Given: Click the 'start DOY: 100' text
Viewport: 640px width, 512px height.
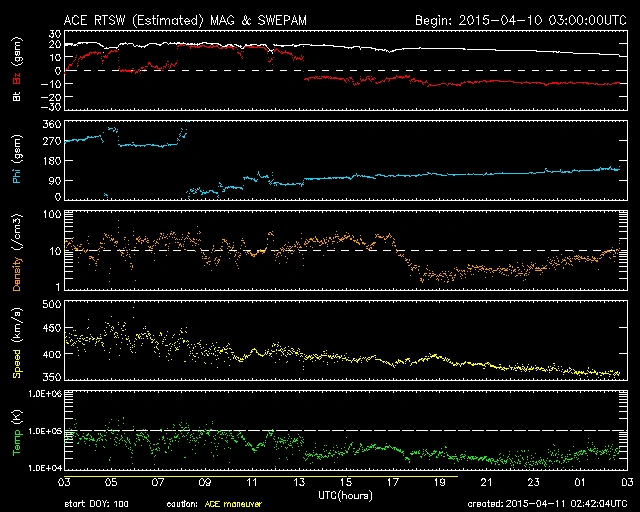Looking at the screenshot, I should click(x=96, y=504).
